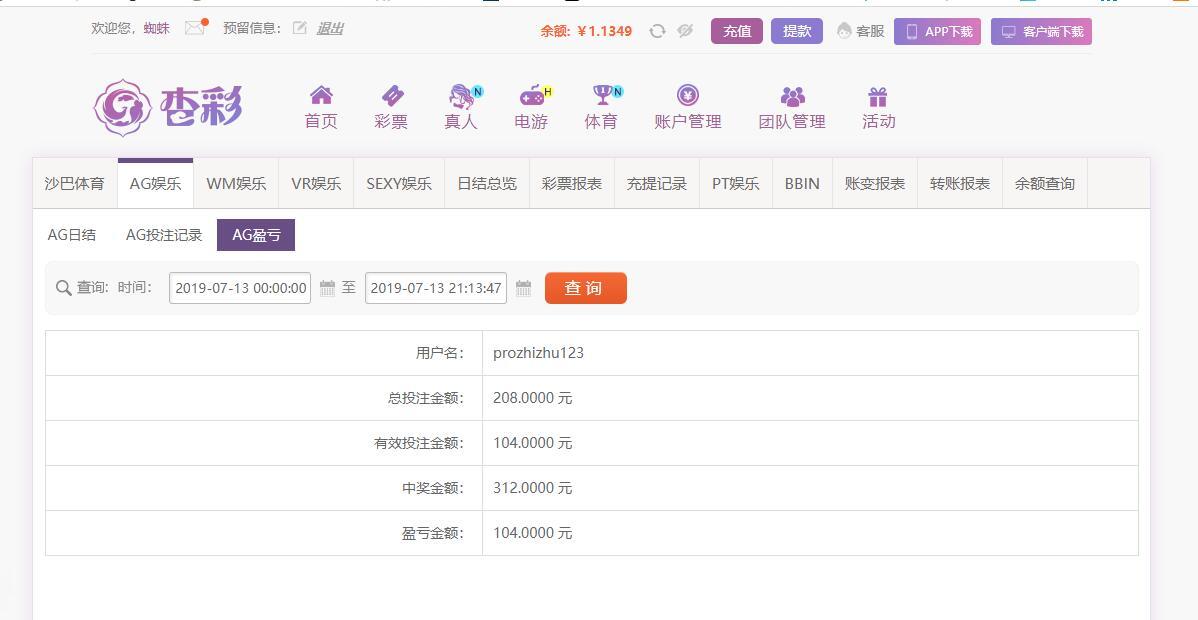Hide the balance with eye icon
This screenshot has width=1198, height=620.
685,31
